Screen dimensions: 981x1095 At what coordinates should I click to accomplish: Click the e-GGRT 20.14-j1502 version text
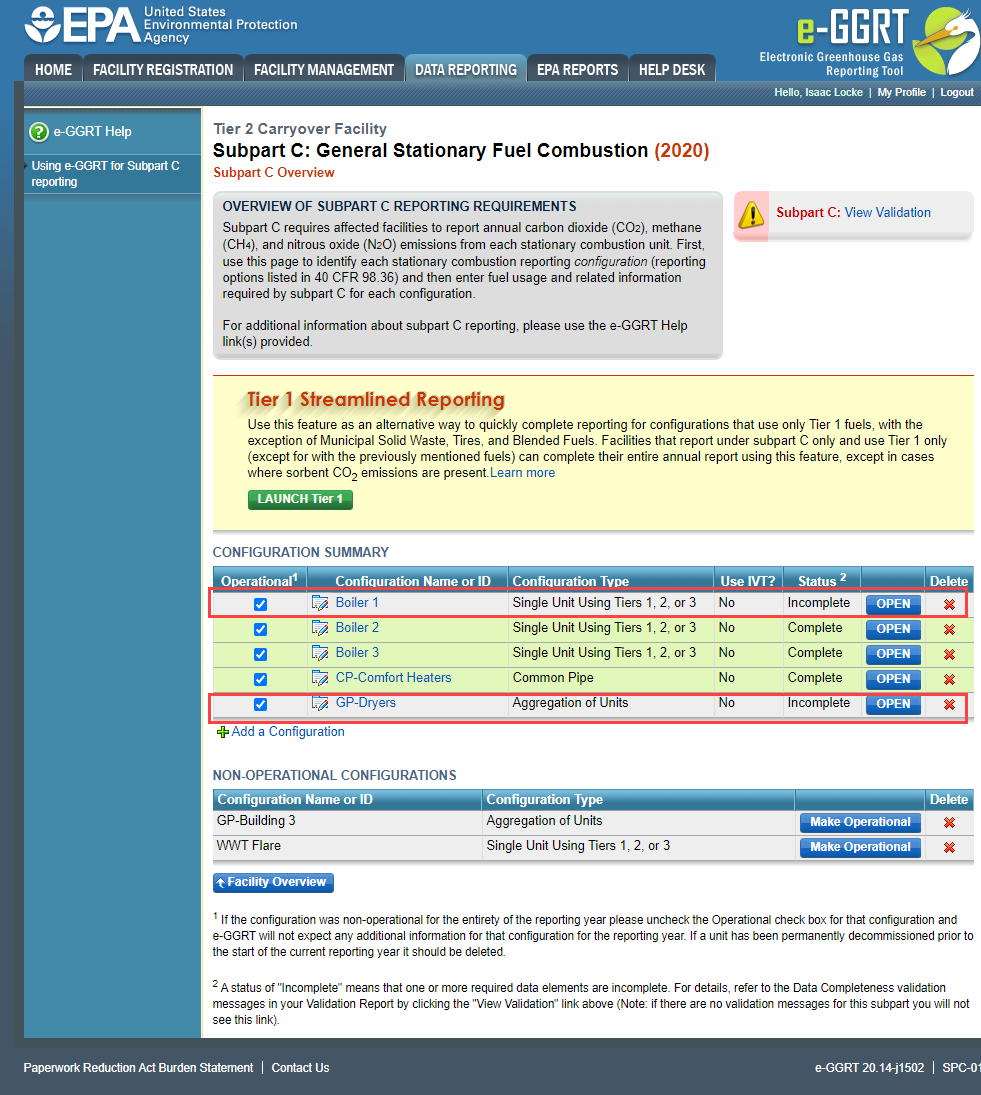coord(869,1068)
